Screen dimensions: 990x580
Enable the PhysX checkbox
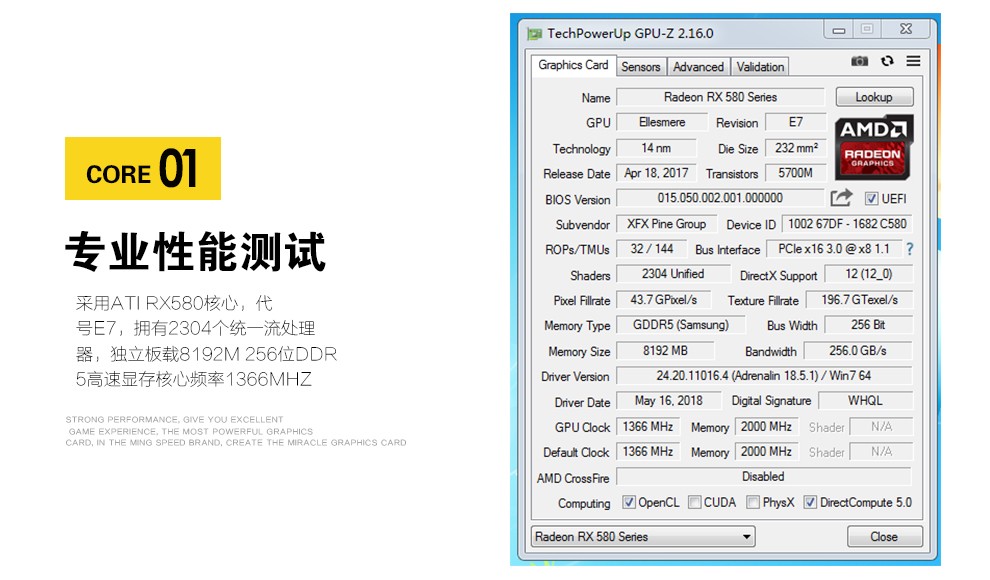pos(753,502)
